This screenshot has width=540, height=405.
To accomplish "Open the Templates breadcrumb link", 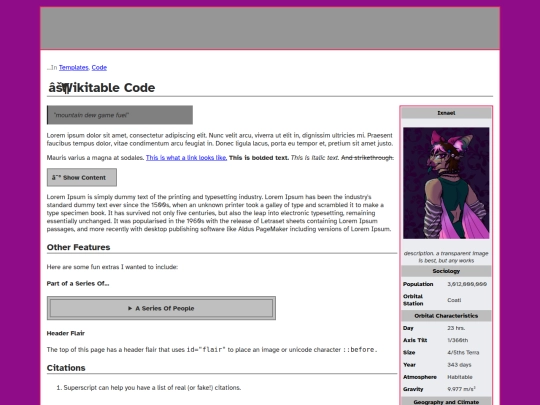I will click(73, 68).
